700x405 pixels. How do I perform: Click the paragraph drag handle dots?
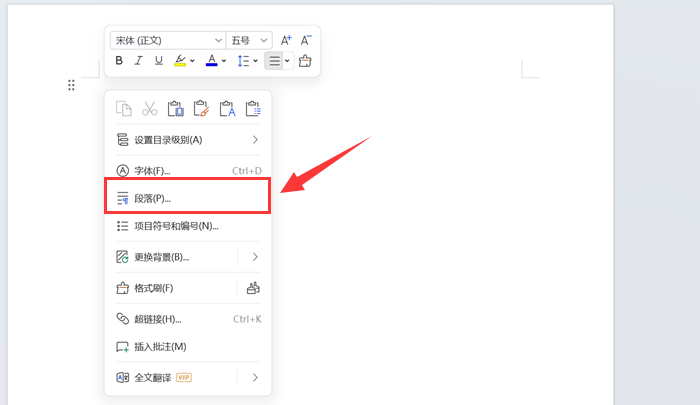point(71,85)
